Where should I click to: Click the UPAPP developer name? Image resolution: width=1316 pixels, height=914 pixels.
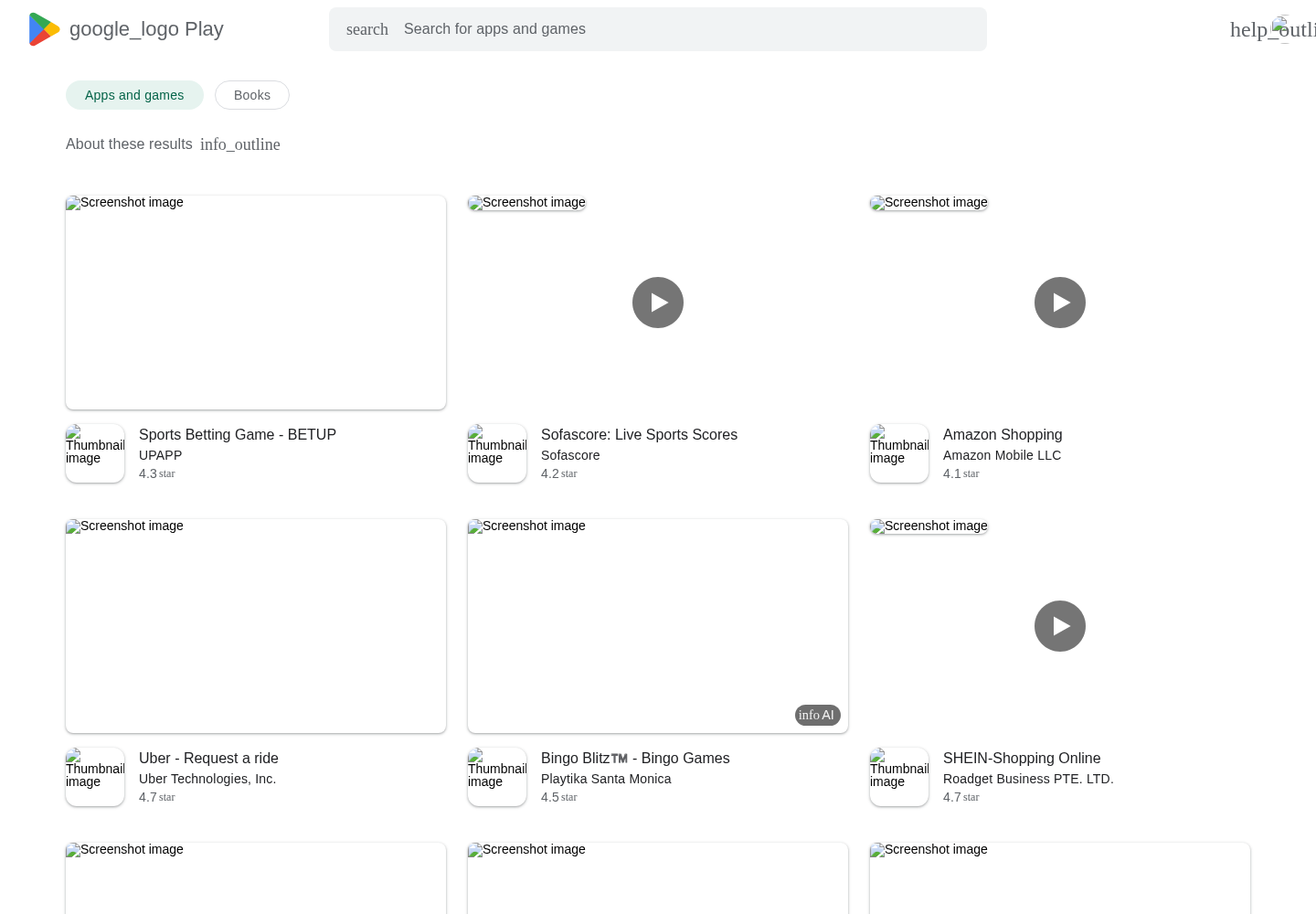click(161, 455)
